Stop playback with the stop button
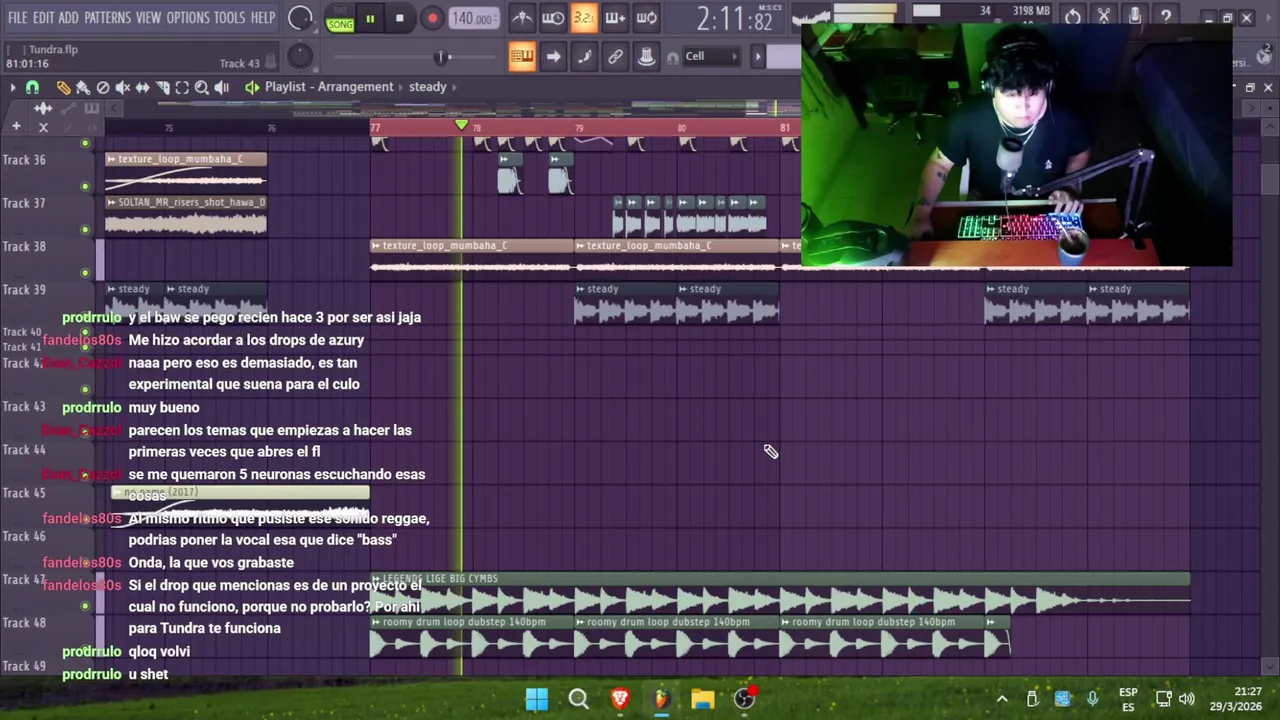This screenshot has height=720, width=1280. 400,18
